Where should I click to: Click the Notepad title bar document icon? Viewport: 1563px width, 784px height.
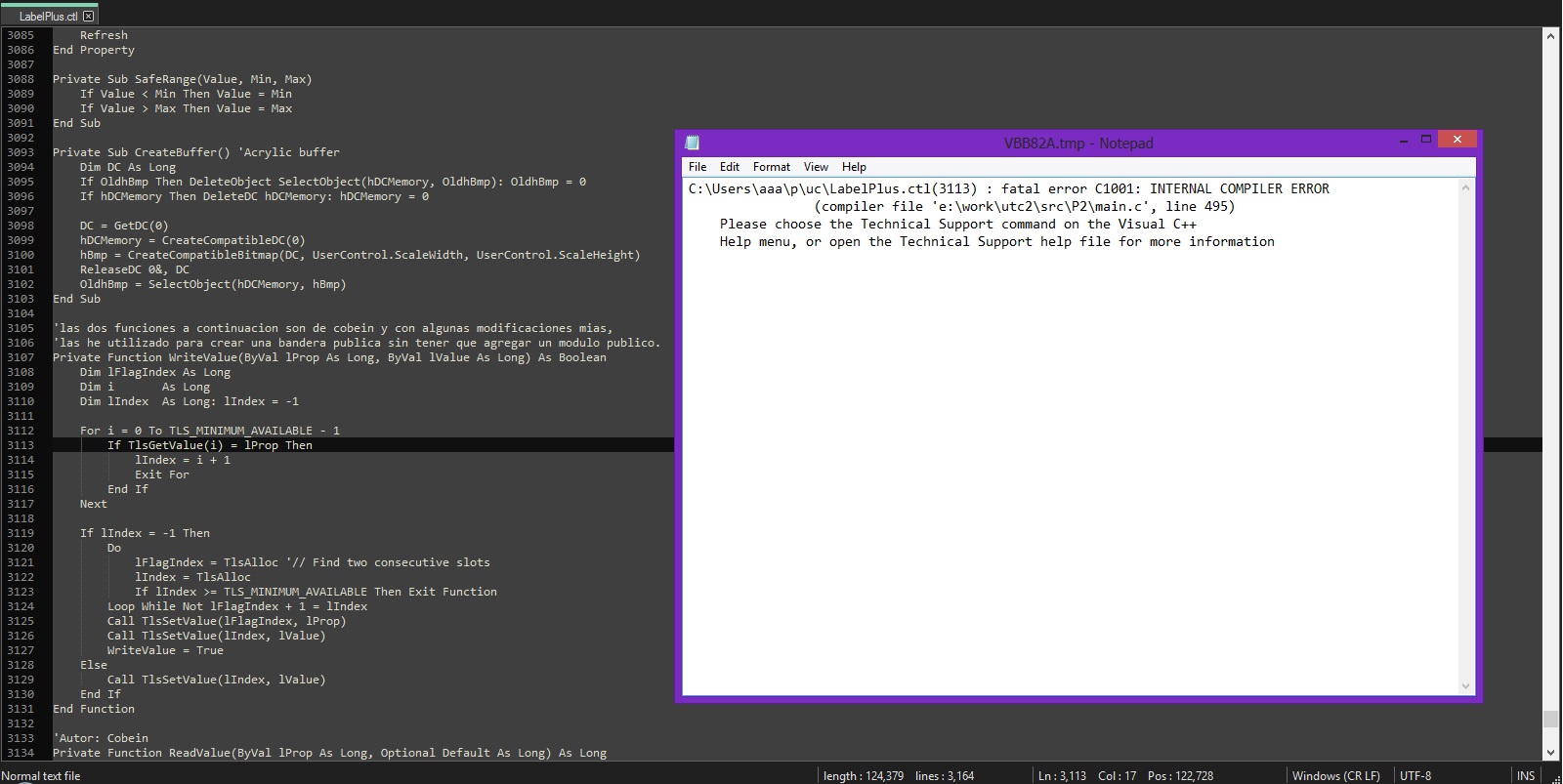tap(693, 143)
